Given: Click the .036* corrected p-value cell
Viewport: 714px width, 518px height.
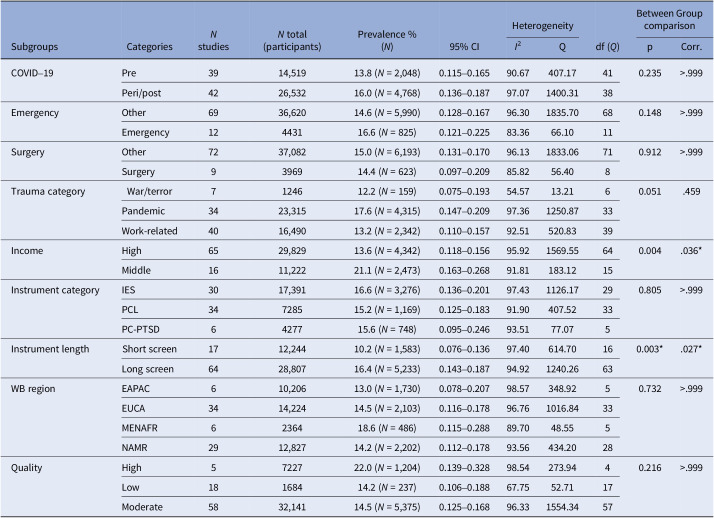Looking at the screenshot, I should 691,250.
